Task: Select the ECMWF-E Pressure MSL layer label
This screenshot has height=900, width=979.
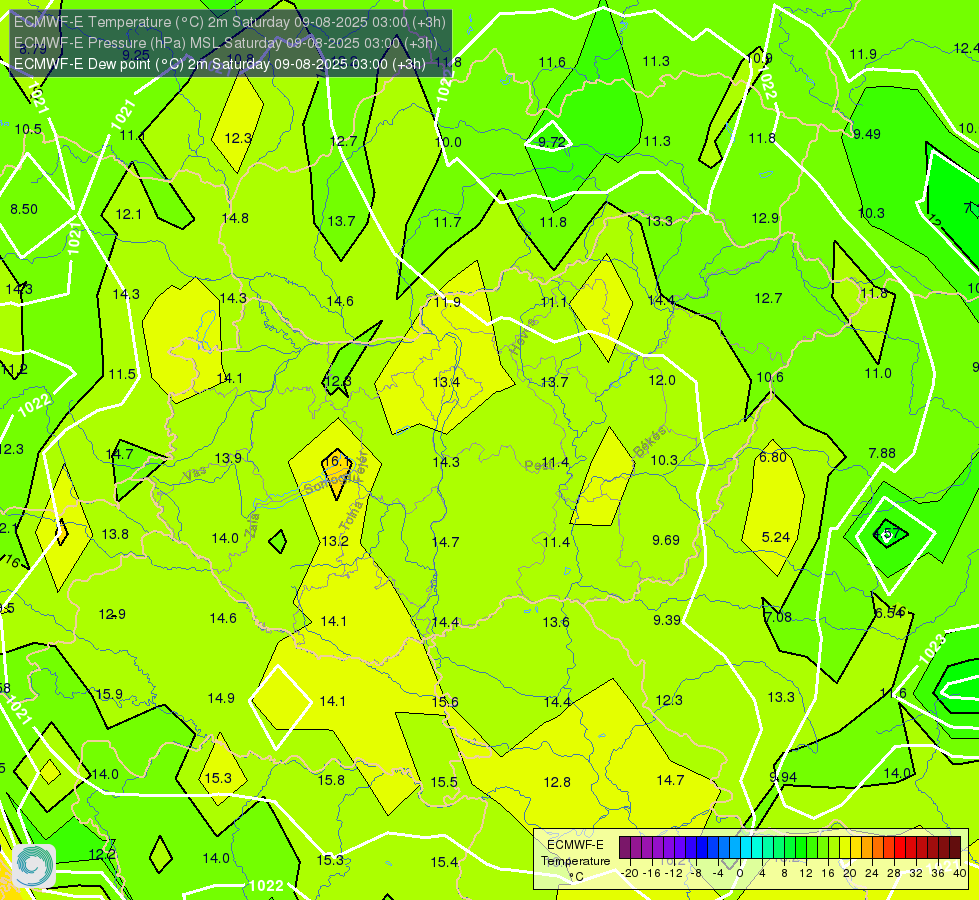Action: pyautogui.click(x=225, y=43)
